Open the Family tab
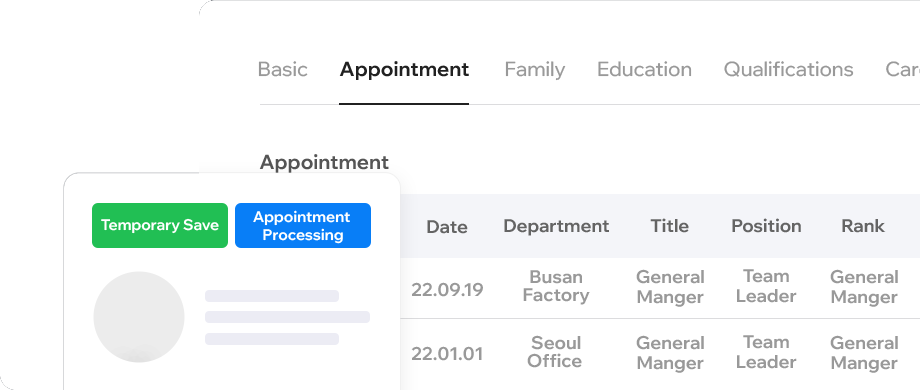This screenshot has width=920, height=390. tap(535, 69)
